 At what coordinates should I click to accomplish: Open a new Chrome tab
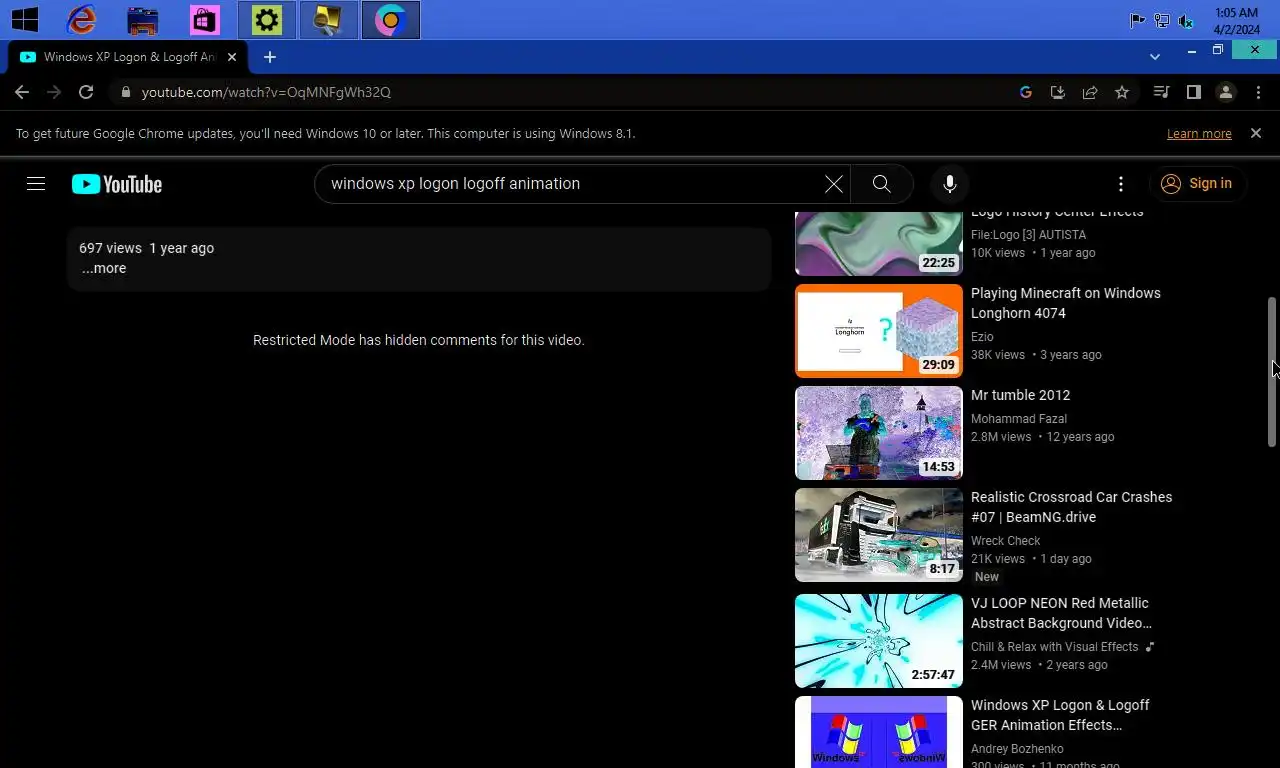270,57
